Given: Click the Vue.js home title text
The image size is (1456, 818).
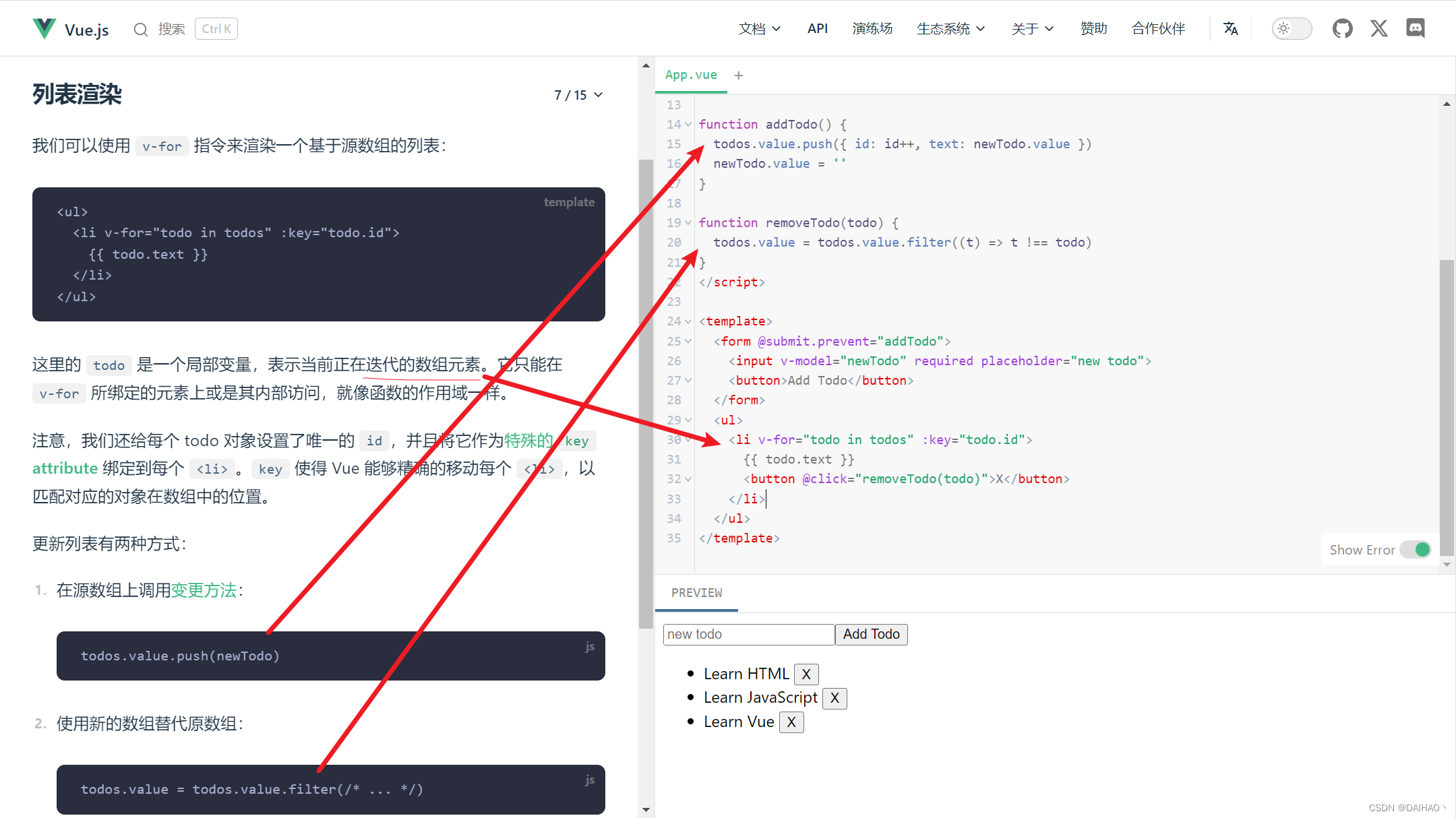Looking at the screenshot, I should (x=87, y=30).
